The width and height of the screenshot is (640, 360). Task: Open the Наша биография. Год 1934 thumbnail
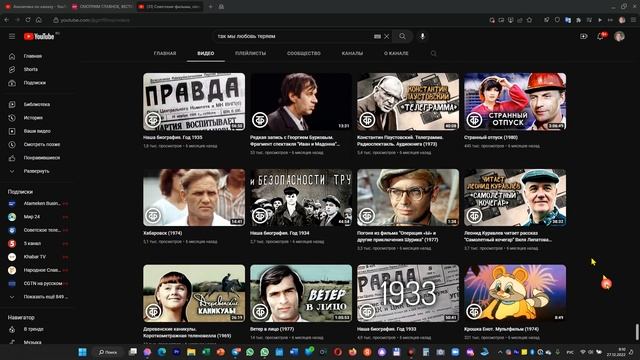(301, 198)
